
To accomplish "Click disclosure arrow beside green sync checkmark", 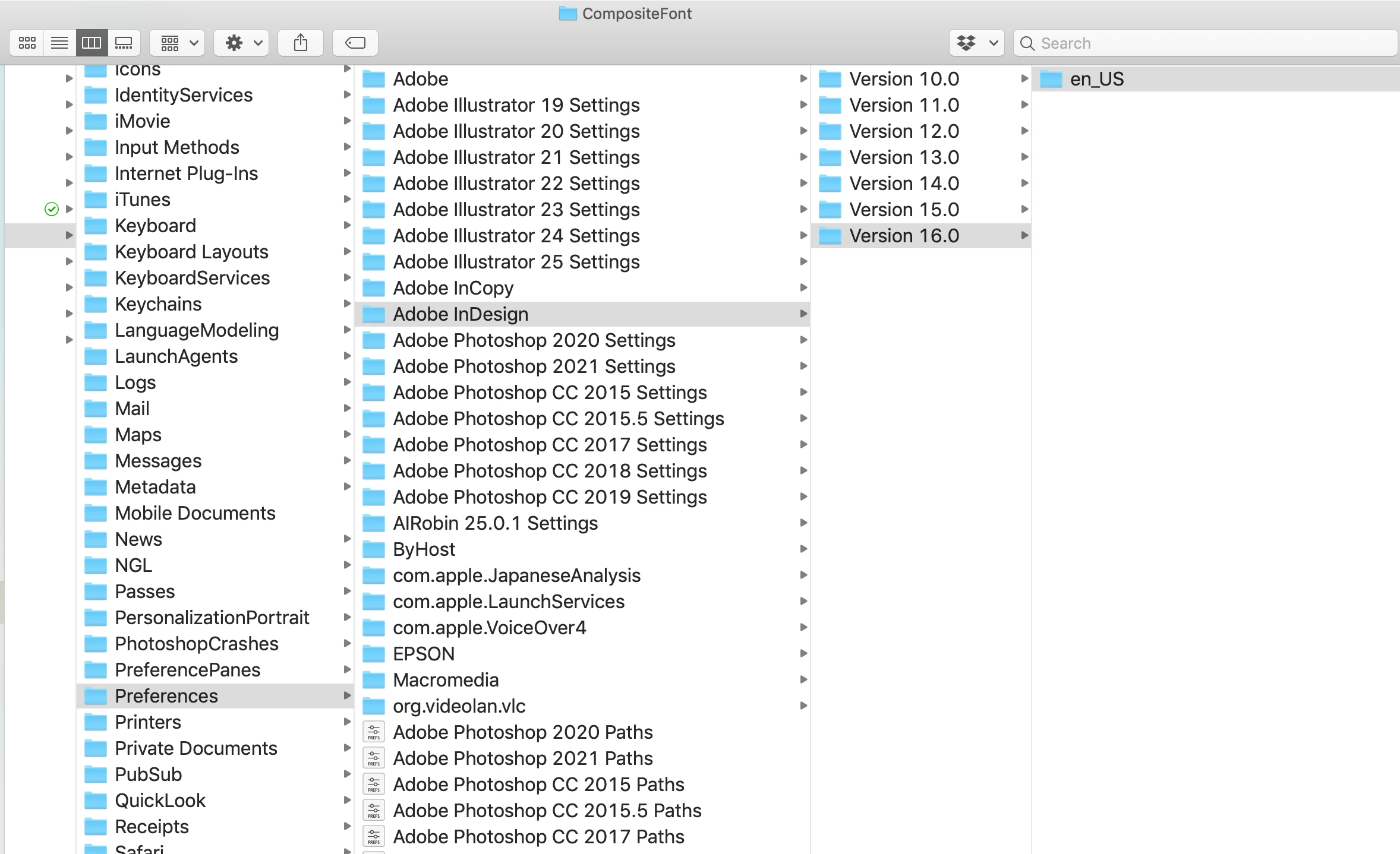I will (69, 209).
